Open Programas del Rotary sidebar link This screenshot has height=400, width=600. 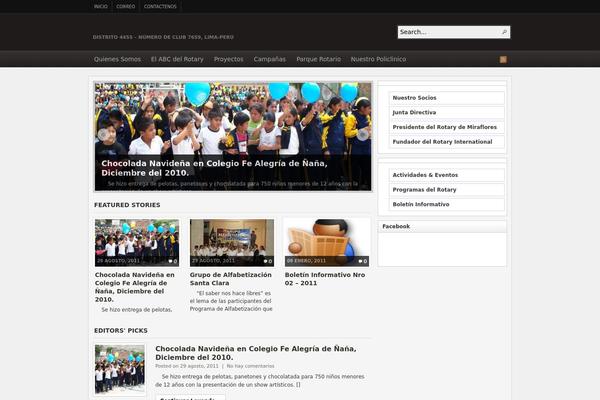[x=447, y=189]
